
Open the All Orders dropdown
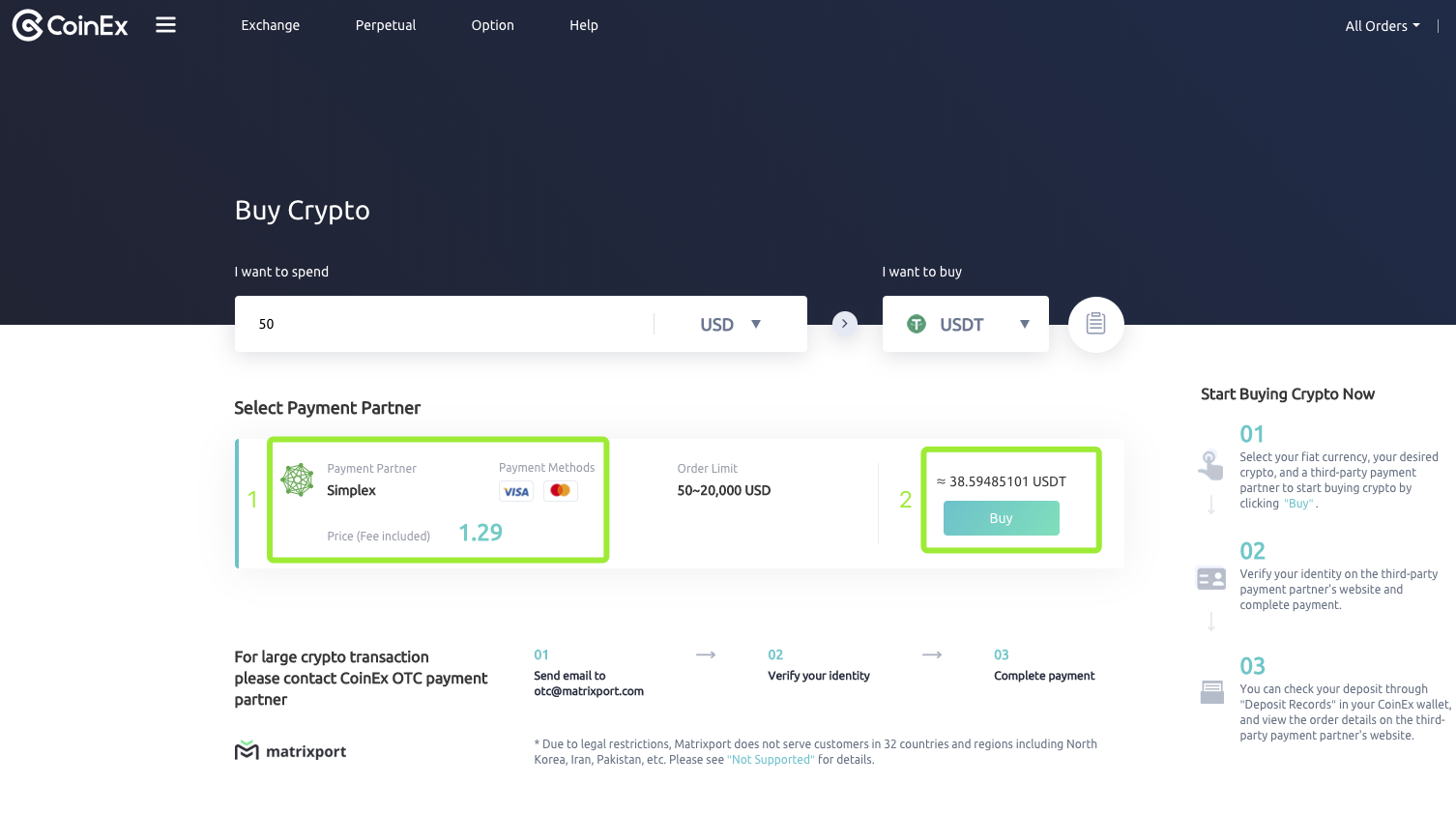(x=1382, y=26)
